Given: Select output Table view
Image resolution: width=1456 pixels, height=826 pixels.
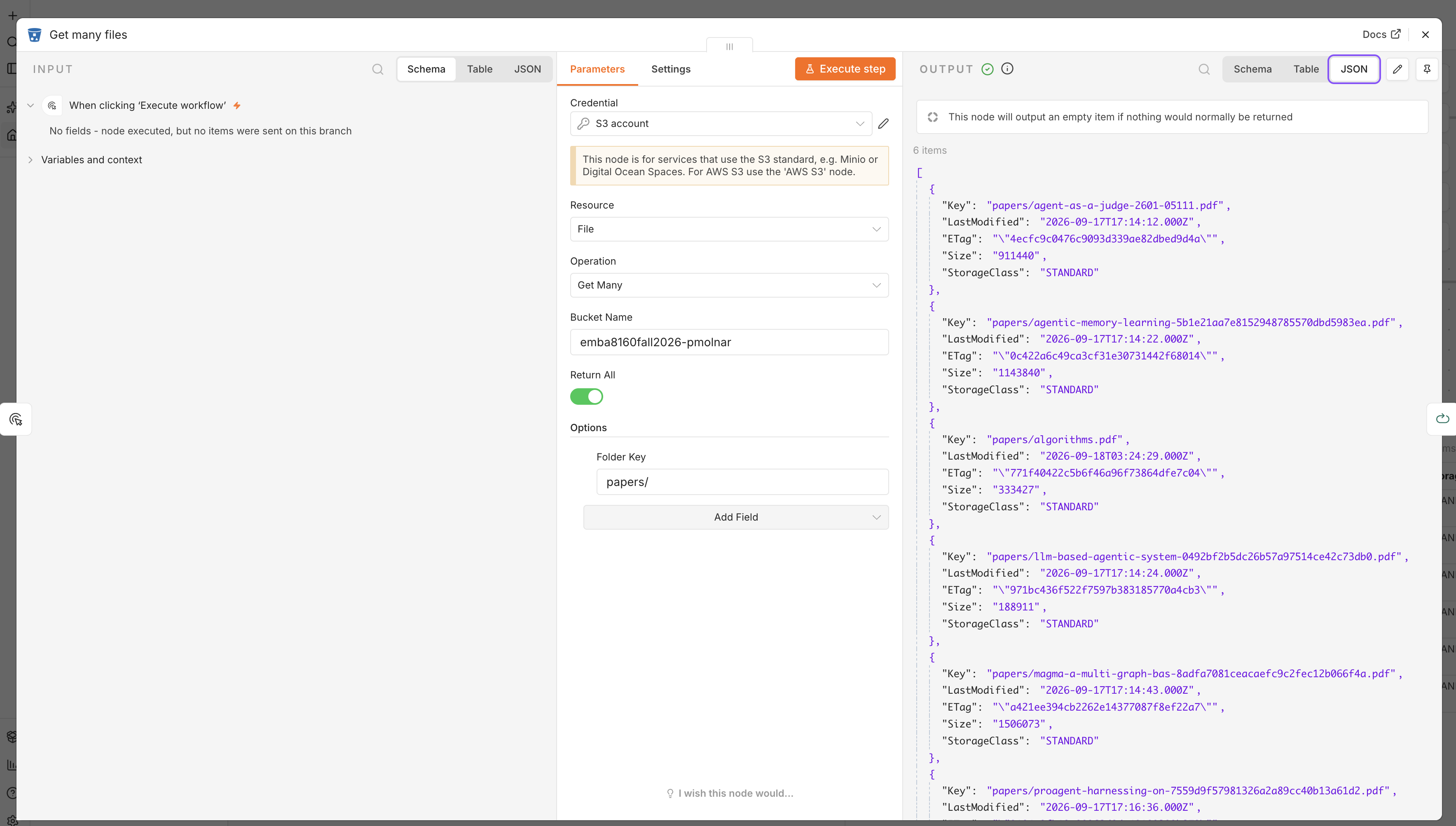Looking at the screenshot, I should [1306, 69].
